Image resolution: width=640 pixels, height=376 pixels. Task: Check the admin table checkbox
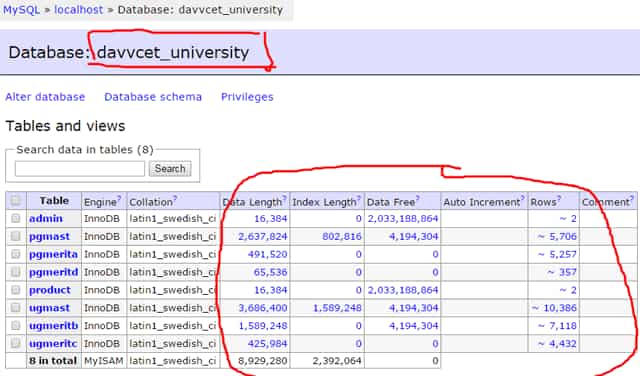[x=16, y=218]
